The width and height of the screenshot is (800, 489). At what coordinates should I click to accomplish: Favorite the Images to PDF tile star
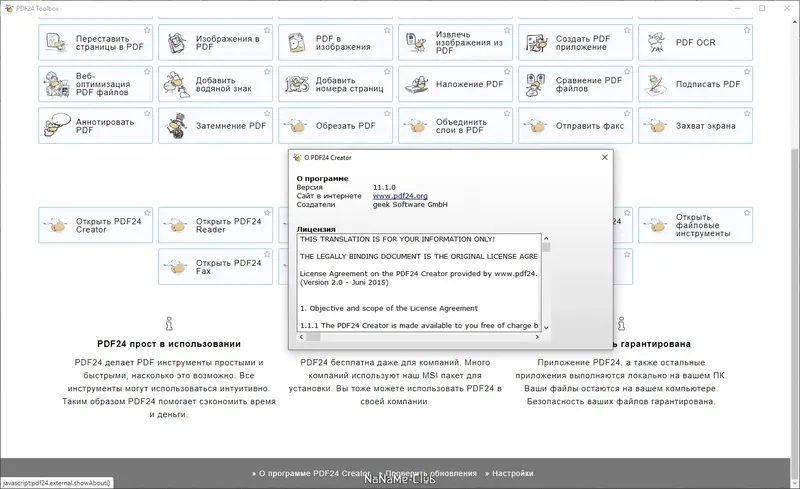click(x=267, y=30)
